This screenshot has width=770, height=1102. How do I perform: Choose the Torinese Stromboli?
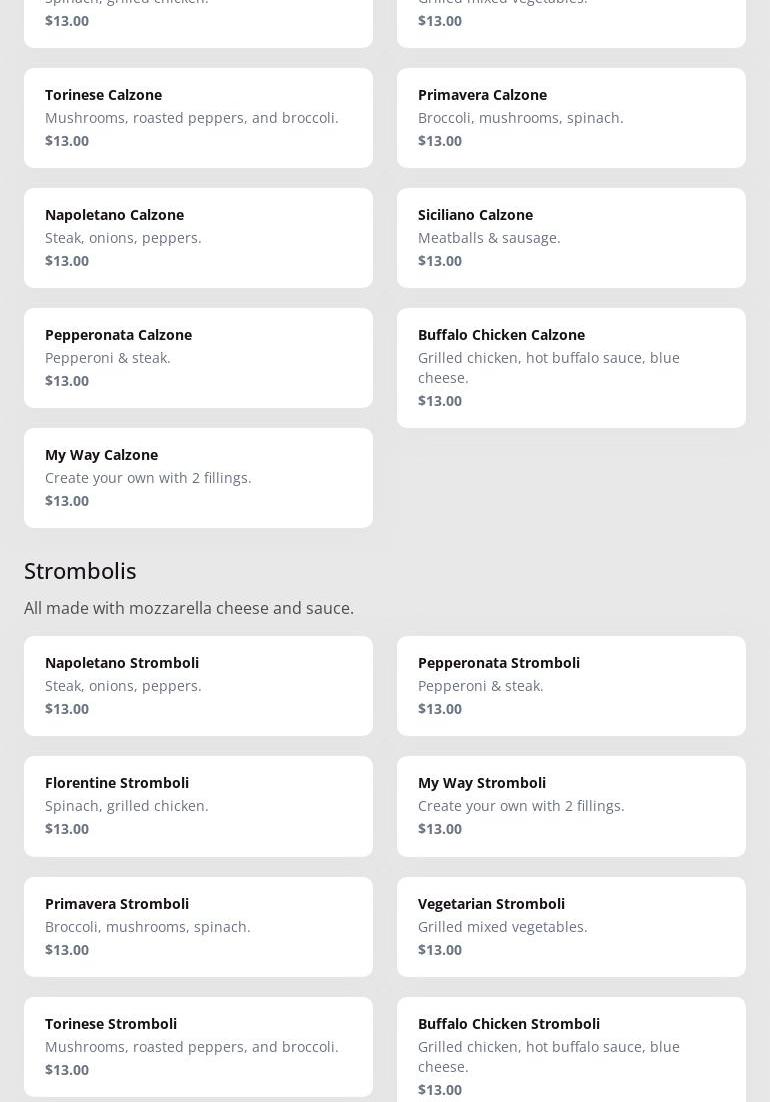[198, 1046]
